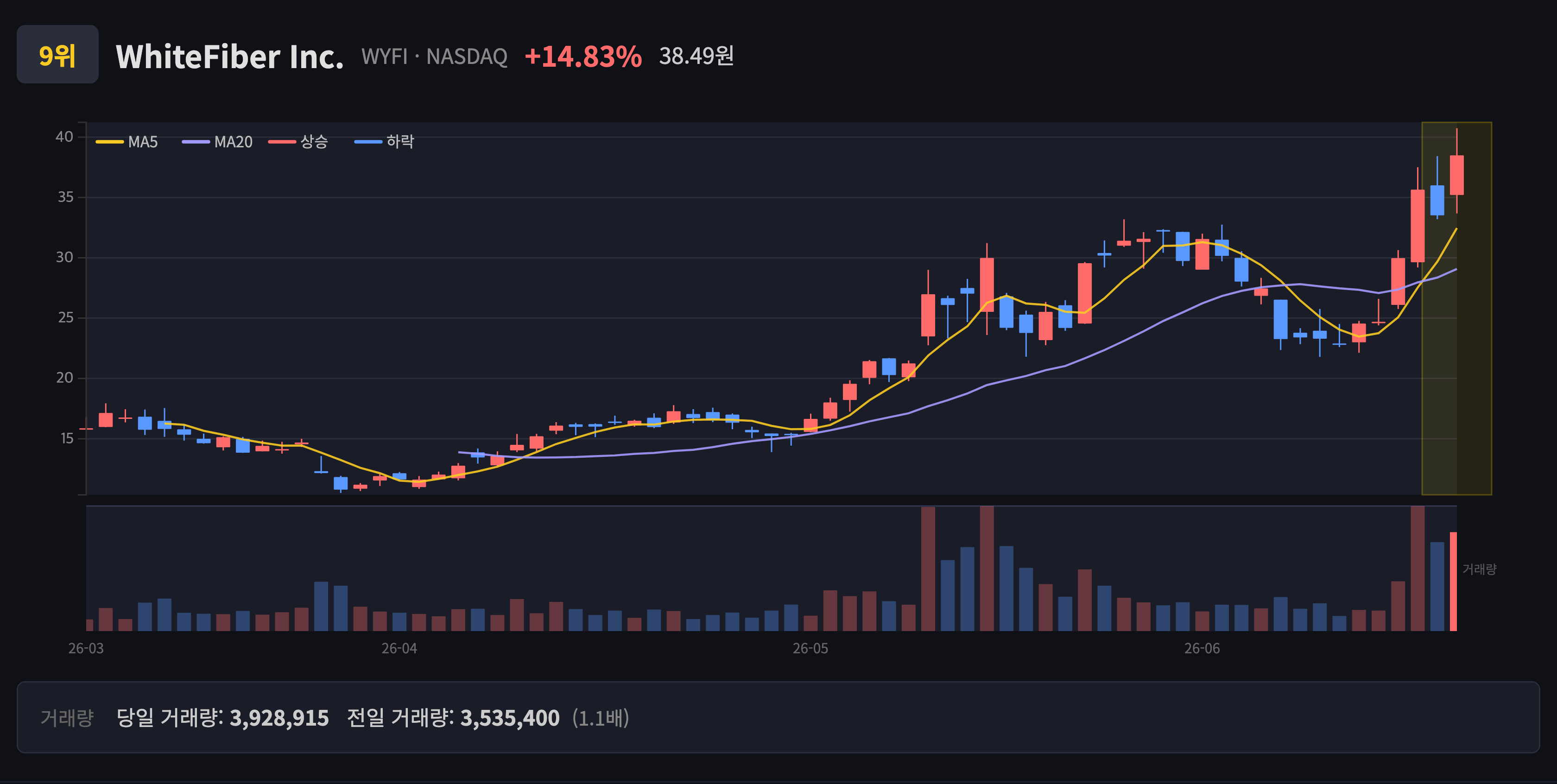Click the 30 price axis label
This screenshot has width=1557, height=784.
coord(64,258)
